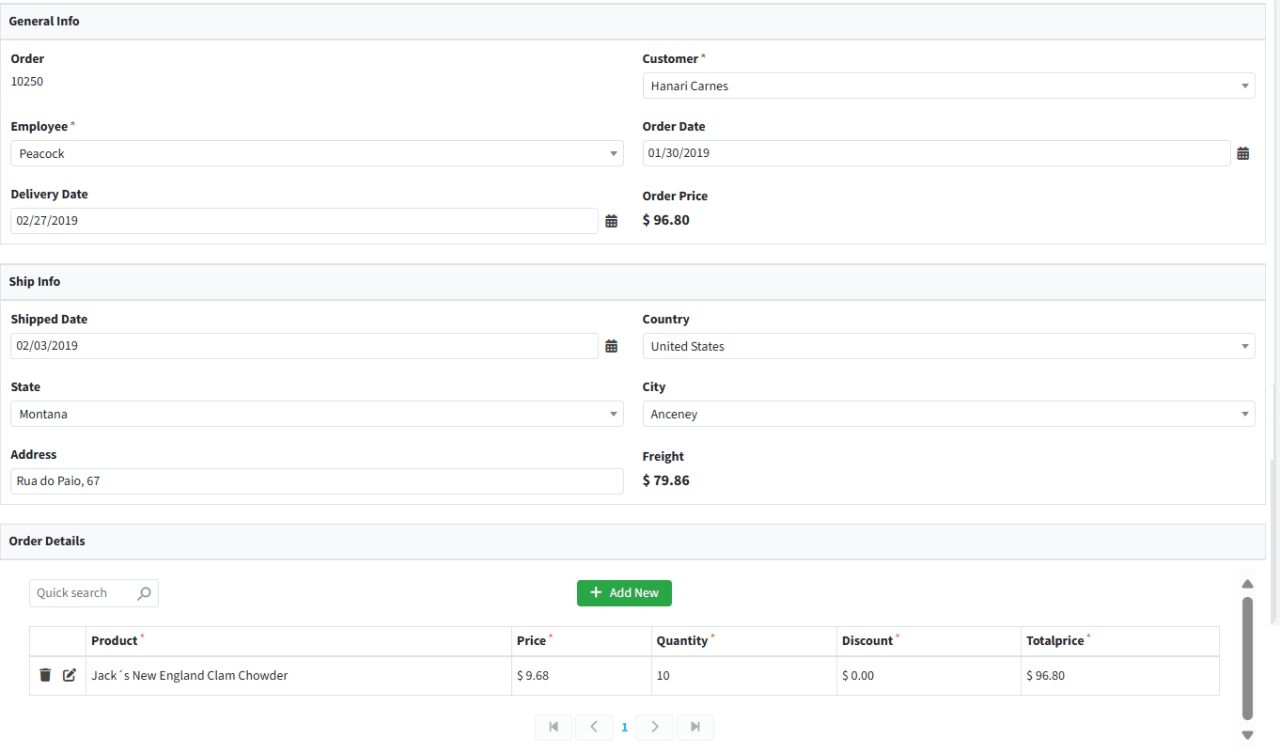Click the Quick search magnifier icon

[x=144, y=593]
